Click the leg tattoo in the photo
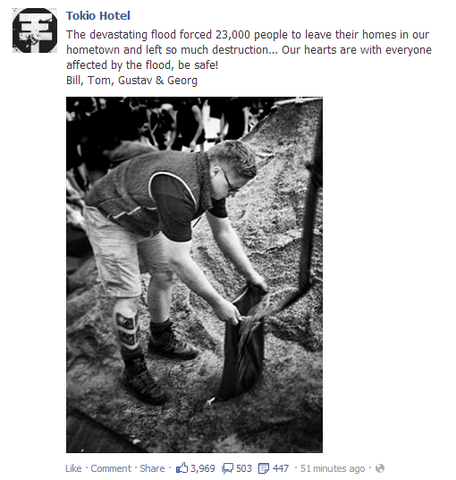This screenshot has width=456, height=480. [x=127, y=328]
